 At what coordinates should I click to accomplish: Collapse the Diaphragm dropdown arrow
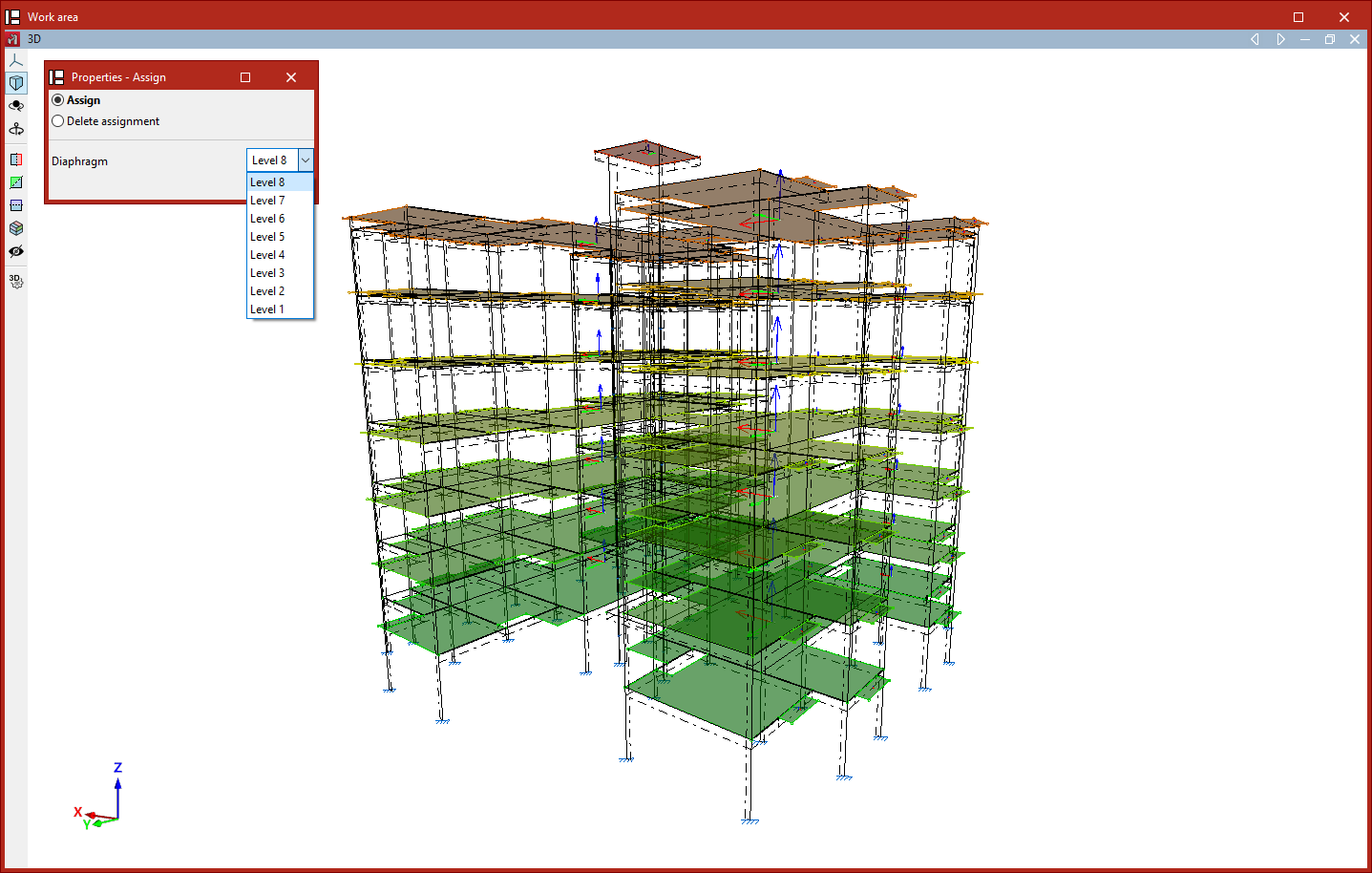[306, 160]
